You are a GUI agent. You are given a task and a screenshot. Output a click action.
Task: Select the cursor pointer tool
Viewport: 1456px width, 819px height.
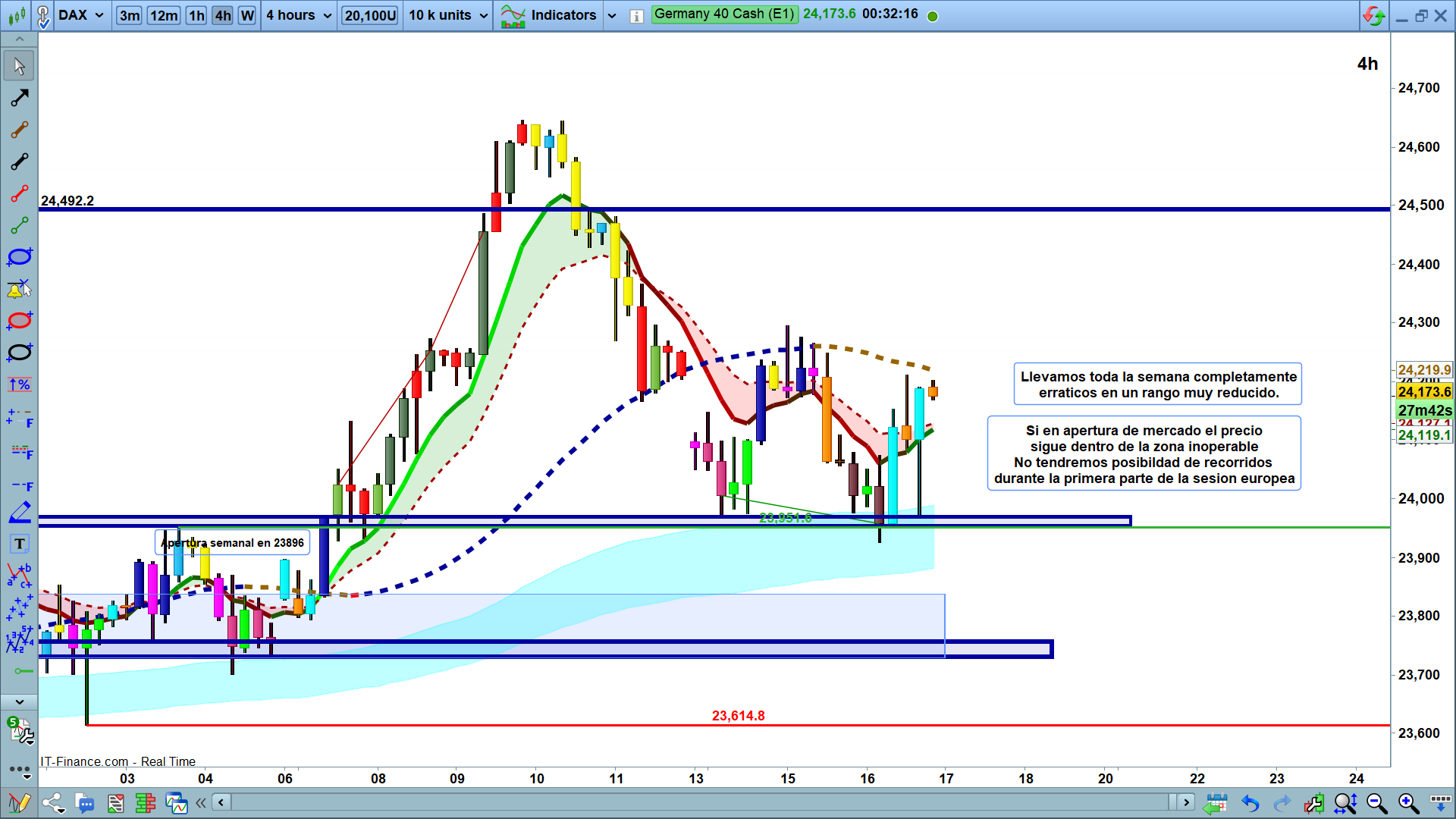coord(19,66)
